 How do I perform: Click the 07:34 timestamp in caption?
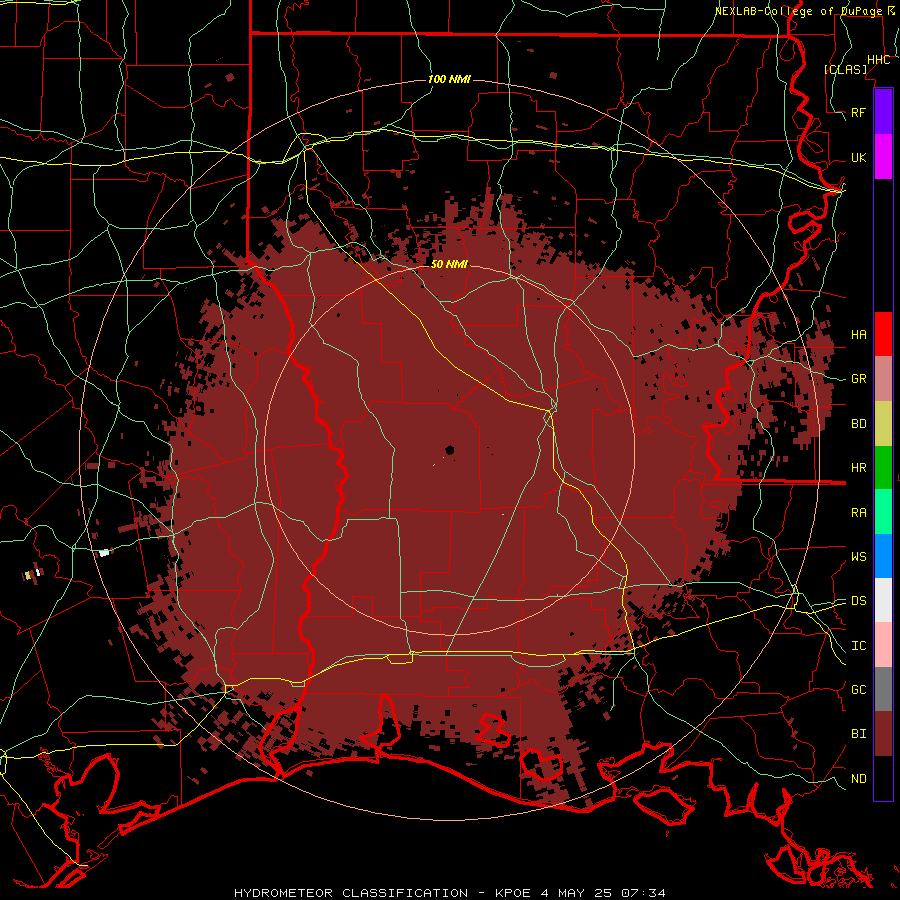(643, 893)
